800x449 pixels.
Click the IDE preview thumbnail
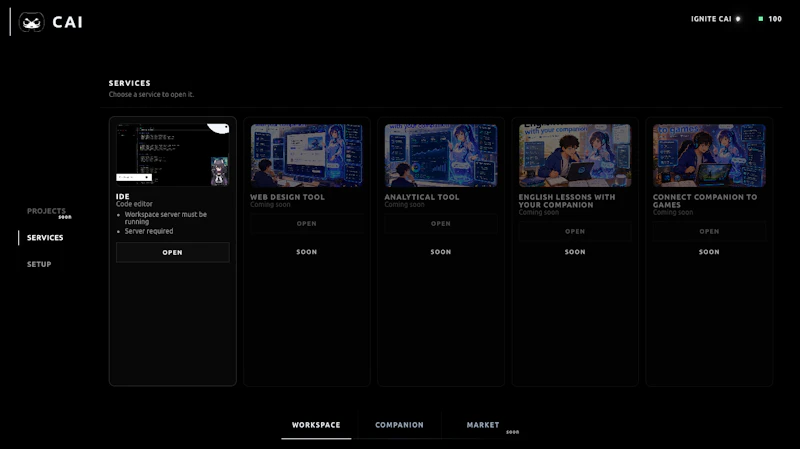pyautogui.click(x=172, y=155)
